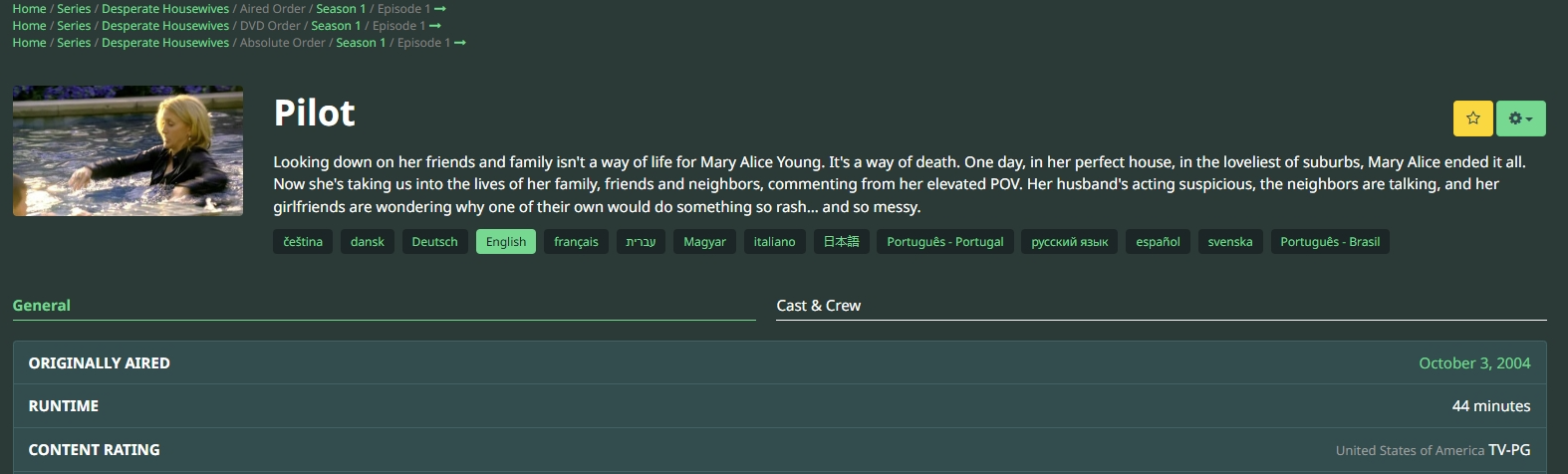1568x474 pixels.
Task: Select Português - Brasil translation
Action: (1329, 242)
